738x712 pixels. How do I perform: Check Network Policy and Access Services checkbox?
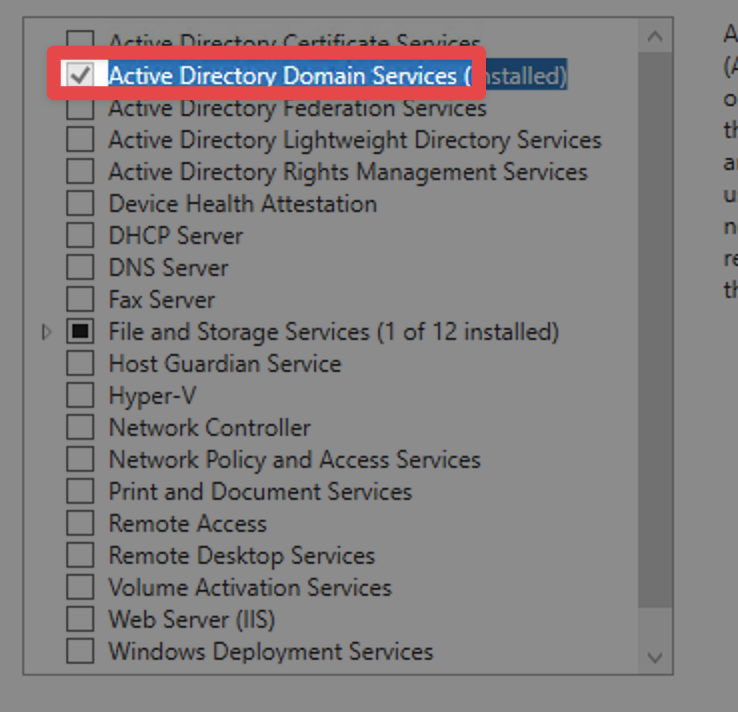click(80, 459)
